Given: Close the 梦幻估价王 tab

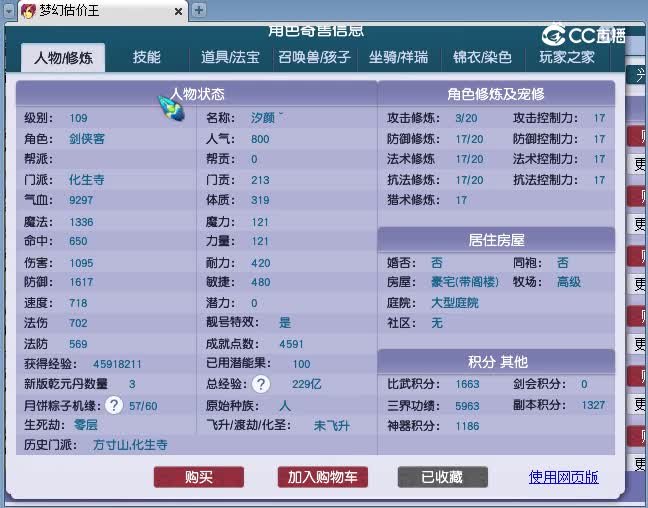Looking at the screenshot, I should pyautogui.click(x=179, y=12).
